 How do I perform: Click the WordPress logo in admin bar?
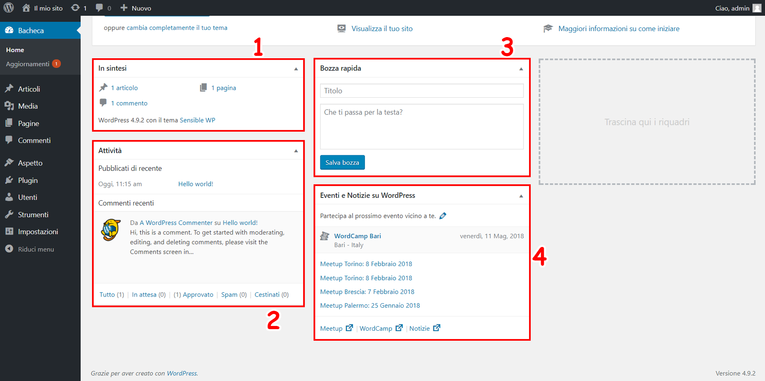9,8
